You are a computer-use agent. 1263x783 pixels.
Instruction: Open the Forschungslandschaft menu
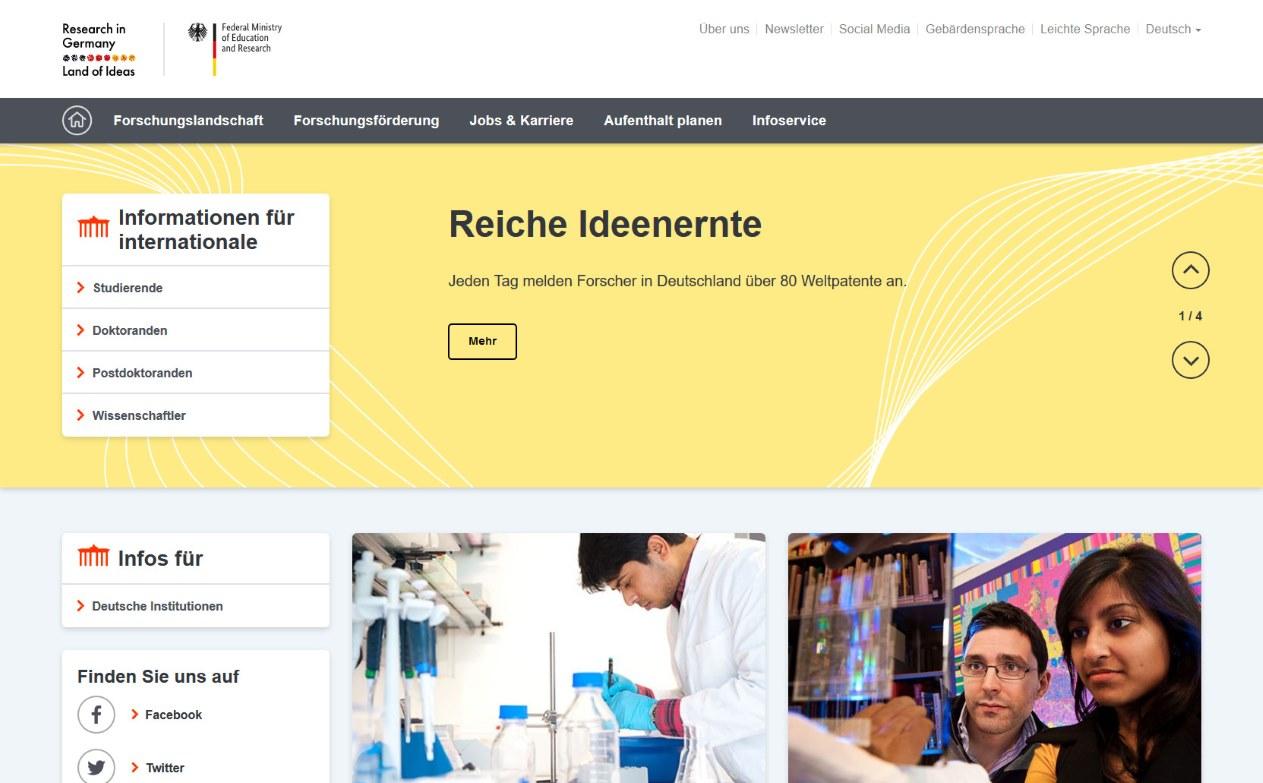pyautogui.click(x=188, y=120)
